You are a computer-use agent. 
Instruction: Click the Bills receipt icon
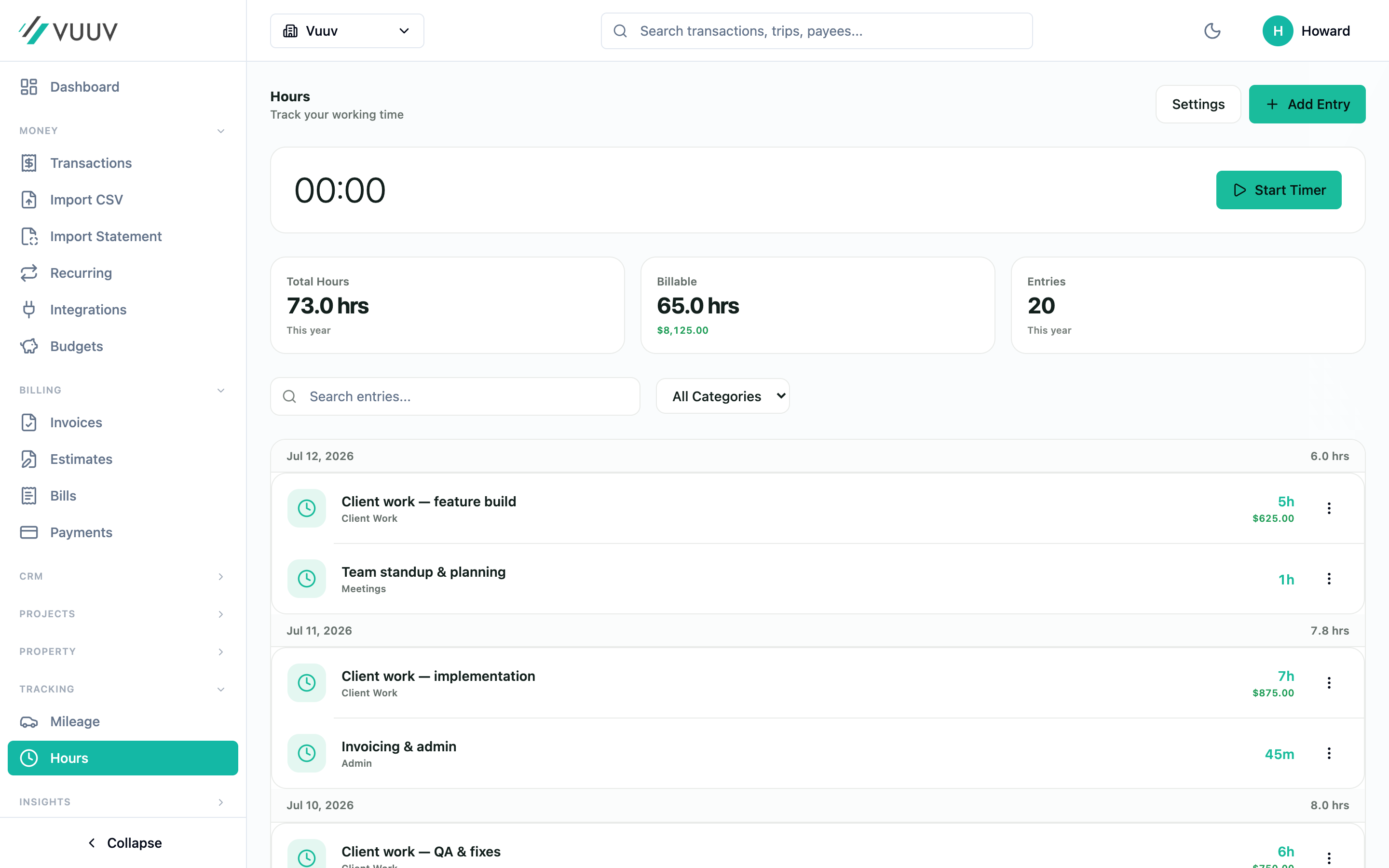tap(29, 495)
